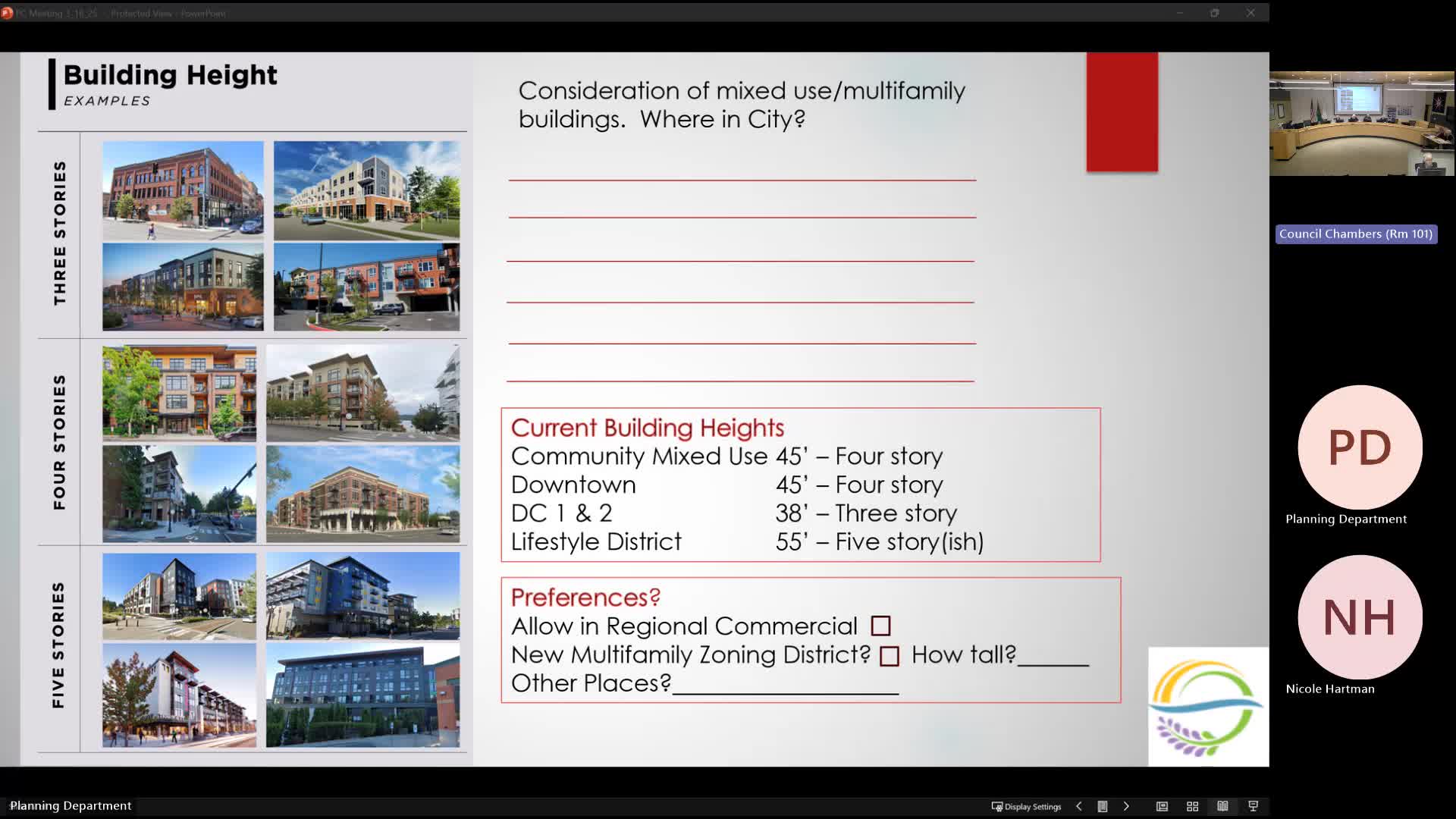Open Display Settings in status bar
The height and width of the screenshot is (819, 1456).
1026,806
